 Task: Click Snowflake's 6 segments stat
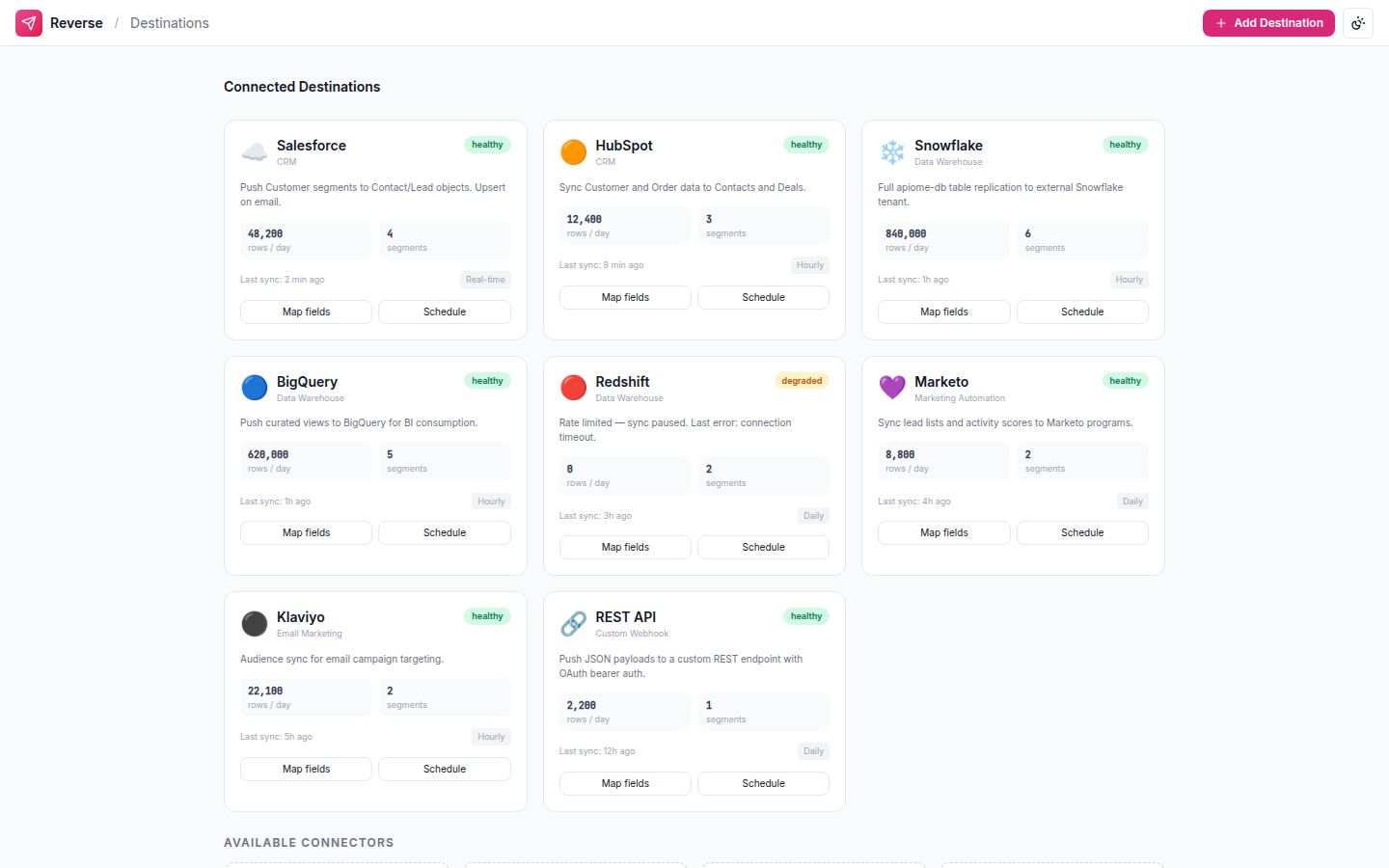click(x=1082, y=240)
